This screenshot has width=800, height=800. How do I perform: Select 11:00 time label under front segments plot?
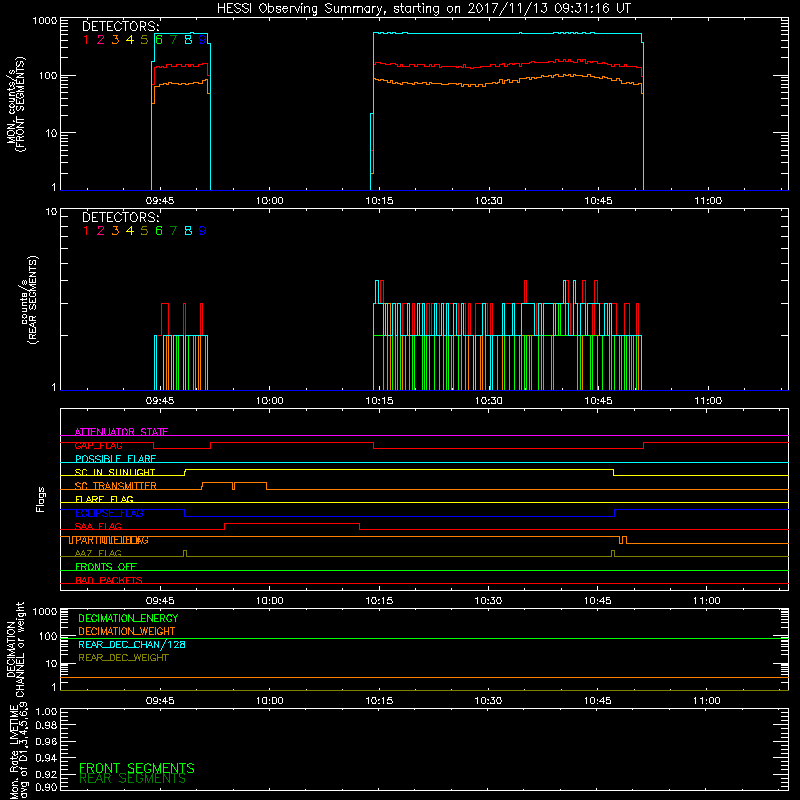pos(708,201)
